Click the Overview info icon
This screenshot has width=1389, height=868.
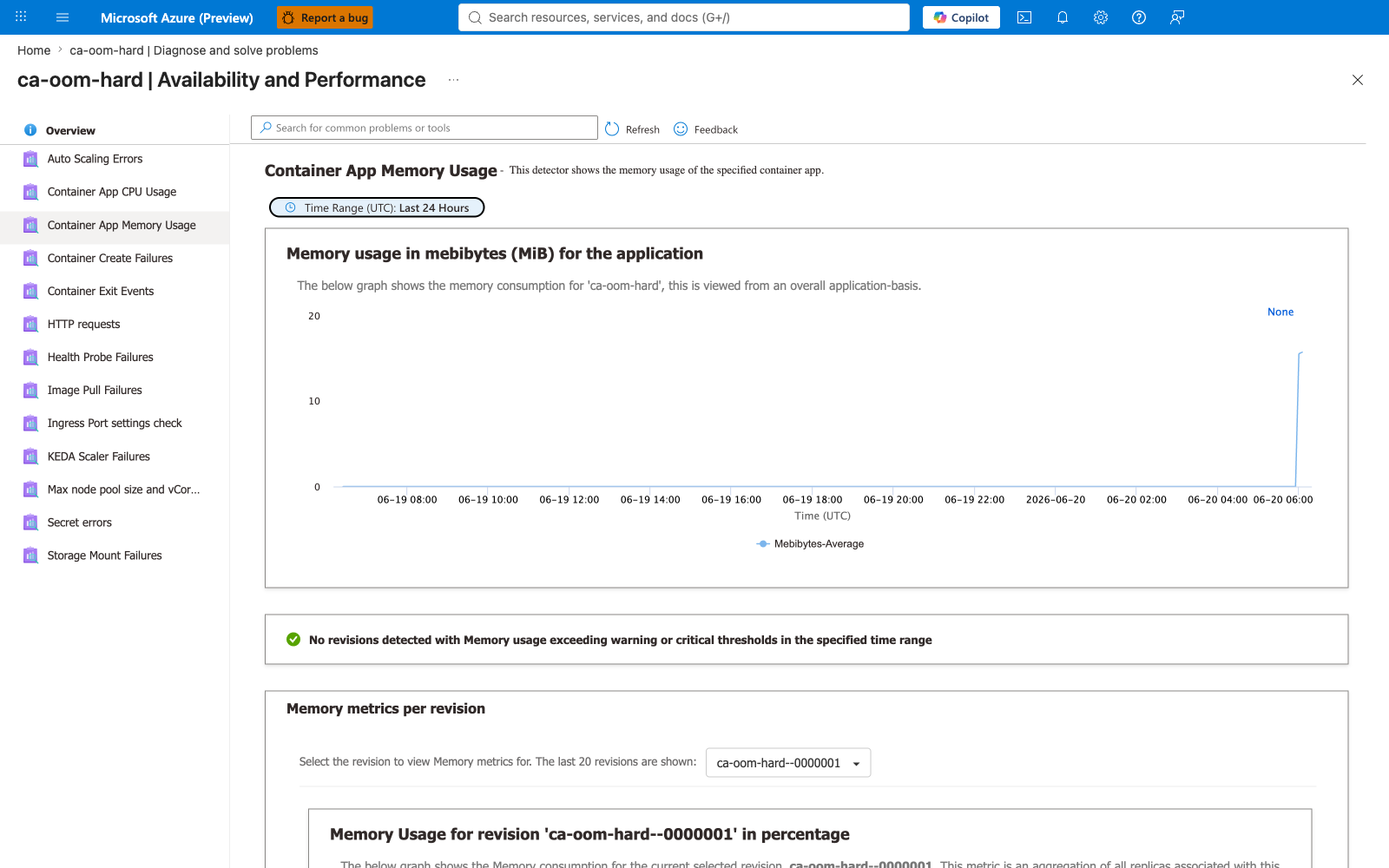point(30,130)
